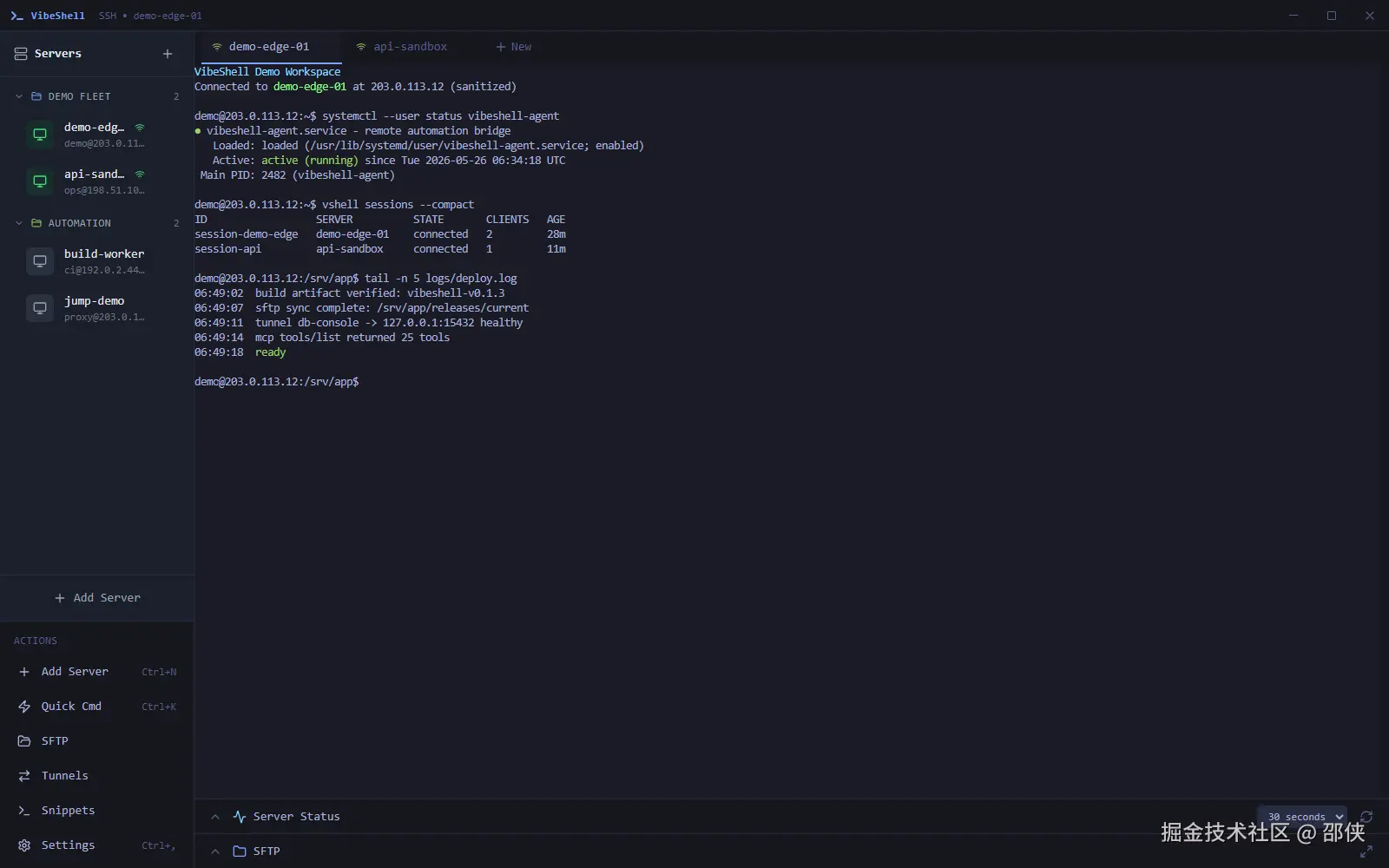The image size is (1389, 868).
Task: Click the build-worker server monitor icon
Action: point(40,261)
